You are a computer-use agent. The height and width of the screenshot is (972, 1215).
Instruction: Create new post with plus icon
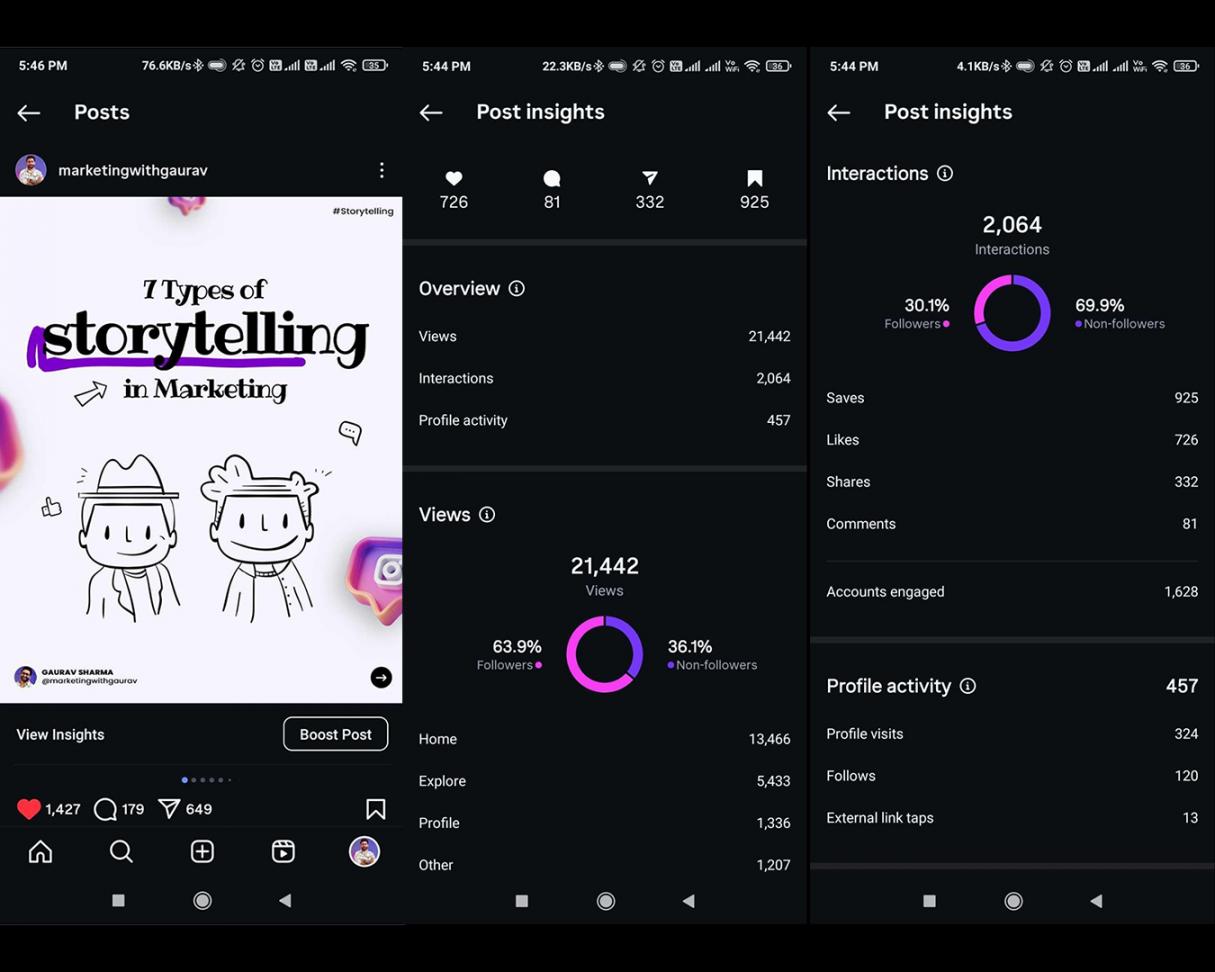point(202,851)
